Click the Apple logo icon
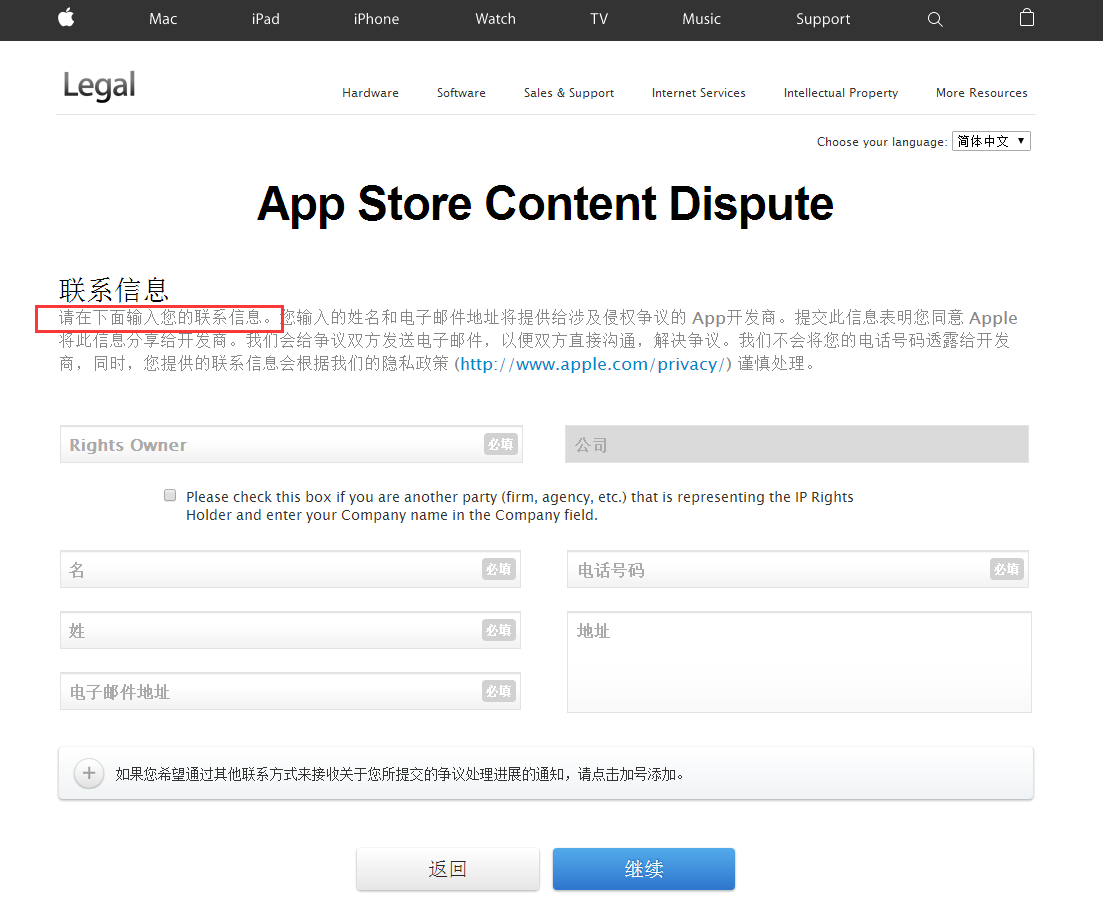Image resolution: width=1103 pixels, height=911 pixels. tap(66, 18)
